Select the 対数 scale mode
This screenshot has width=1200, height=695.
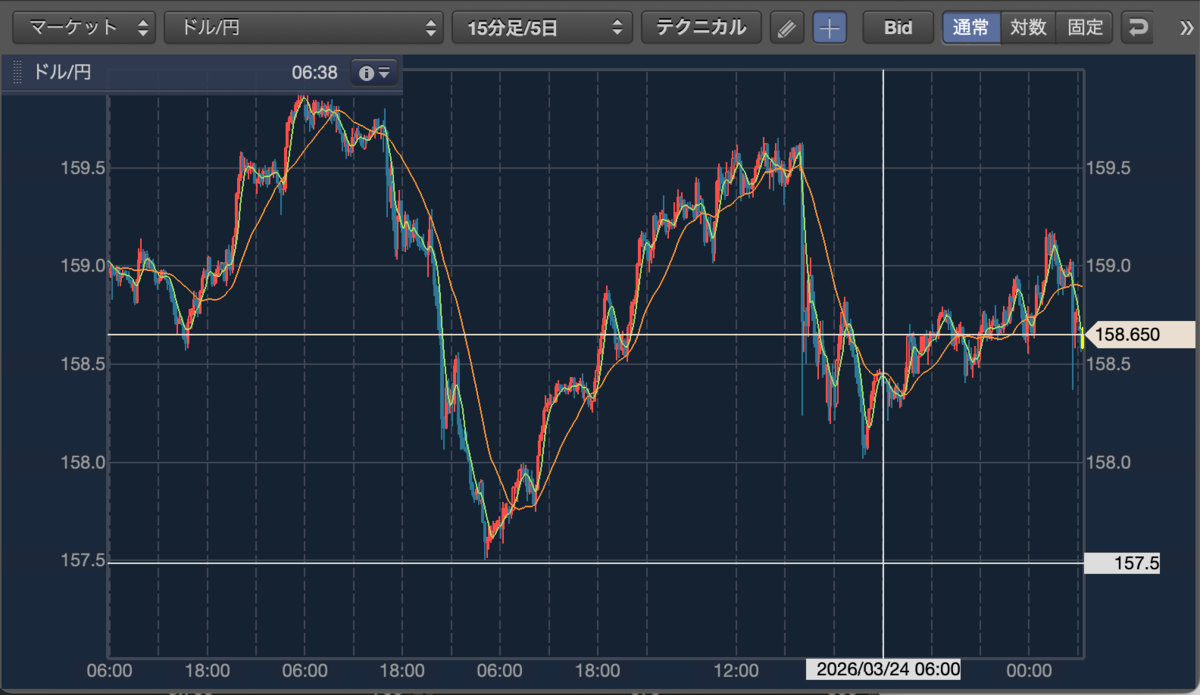[x=1028, y=27]
